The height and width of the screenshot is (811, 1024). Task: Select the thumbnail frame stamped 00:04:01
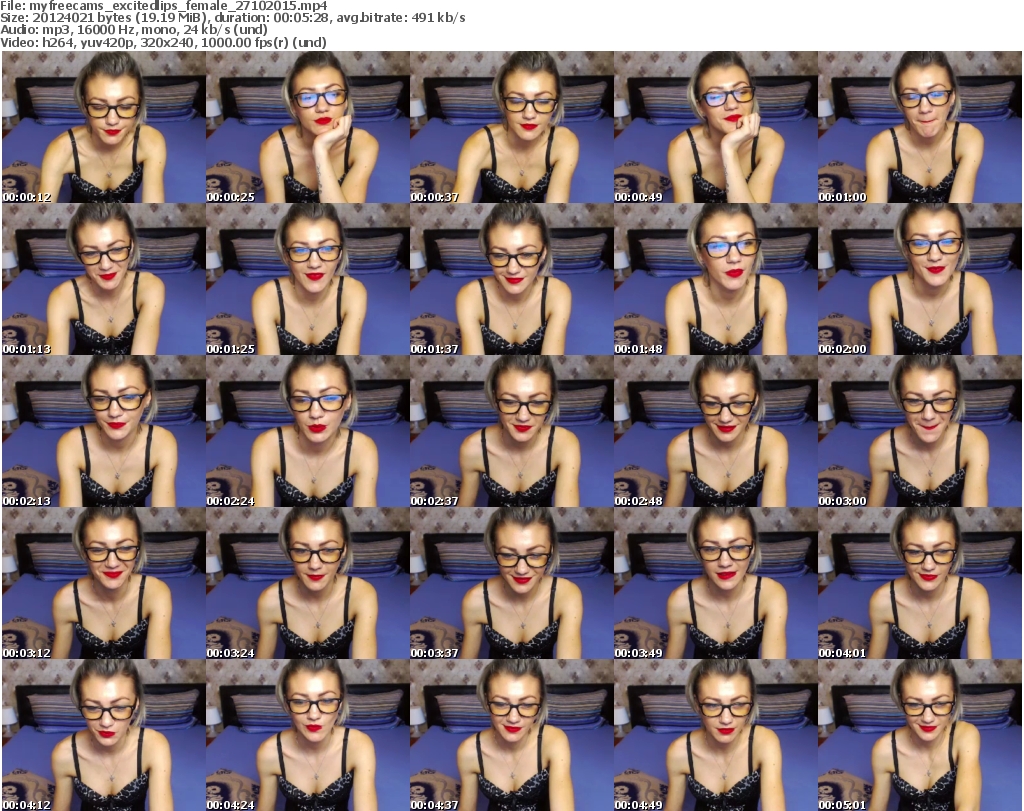click(920, 584)
